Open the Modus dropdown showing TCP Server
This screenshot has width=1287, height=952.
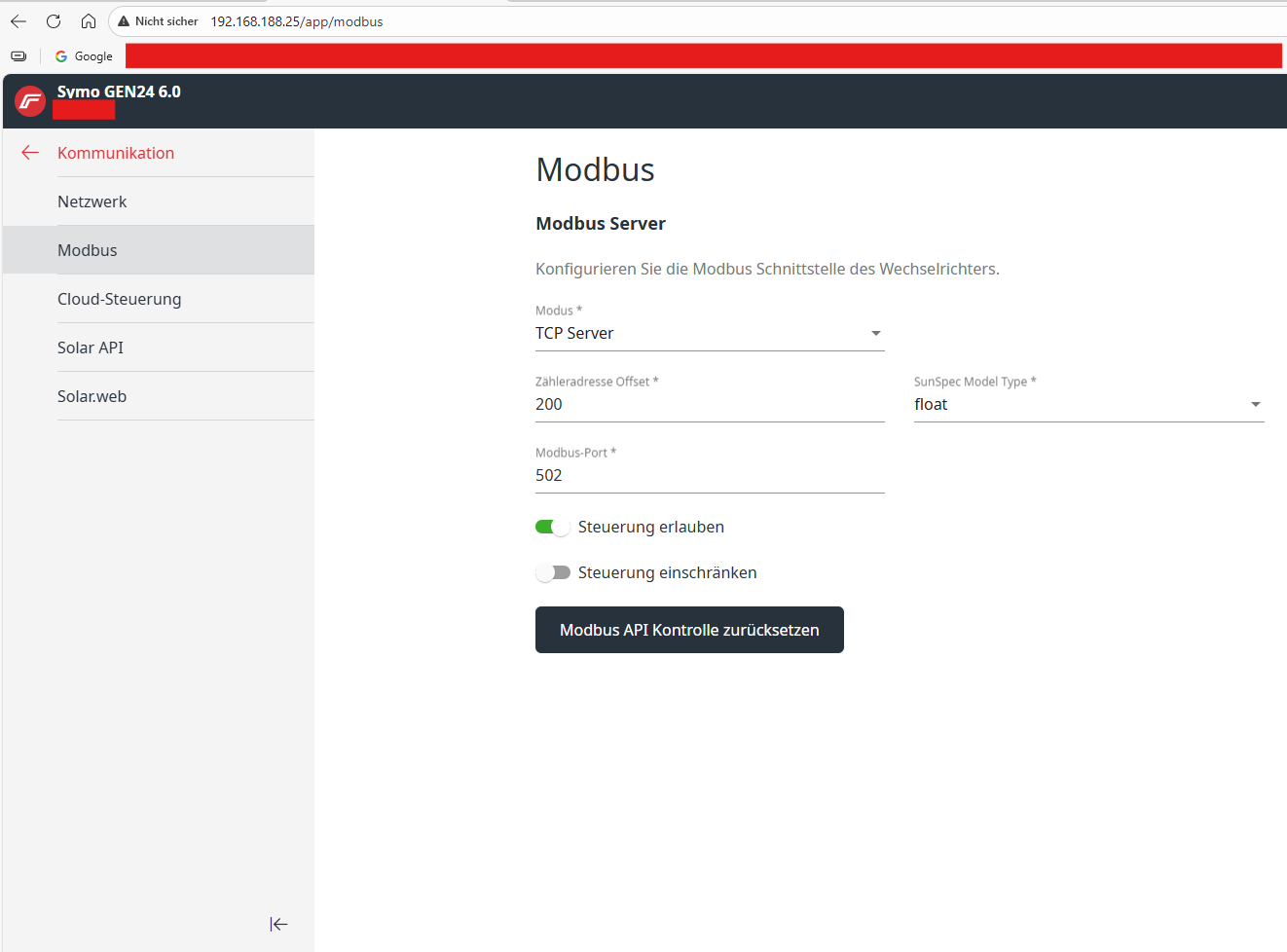click(710, 333)
